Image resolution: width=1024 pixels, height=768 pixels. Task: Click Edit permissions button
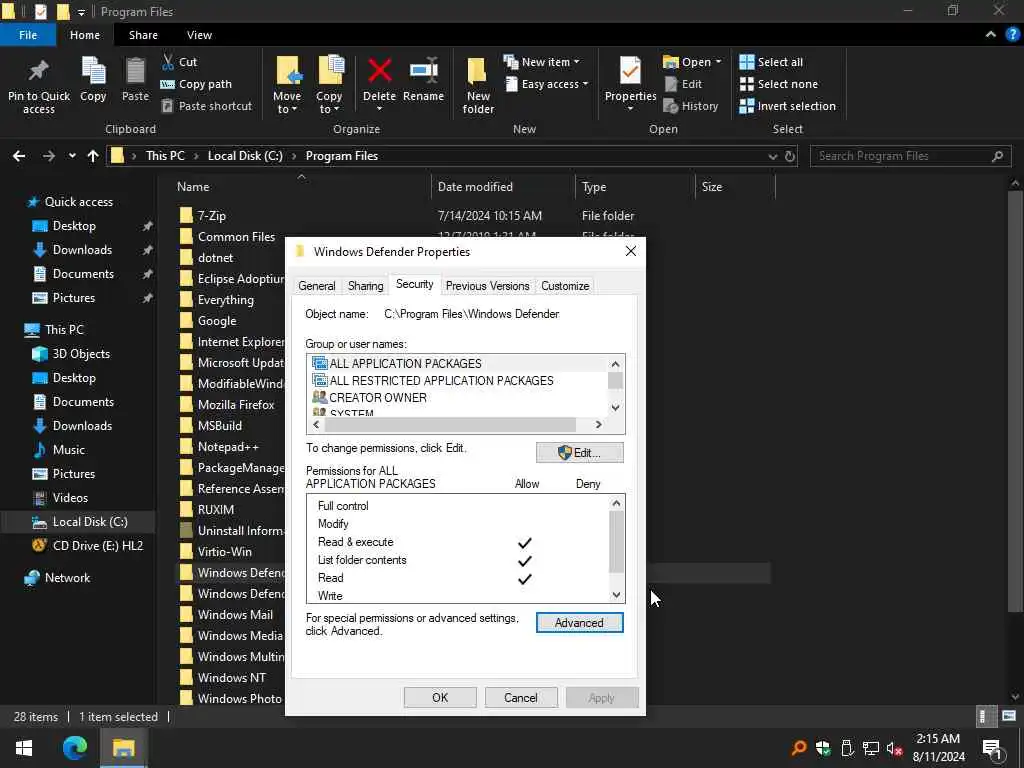click(579, 453)
